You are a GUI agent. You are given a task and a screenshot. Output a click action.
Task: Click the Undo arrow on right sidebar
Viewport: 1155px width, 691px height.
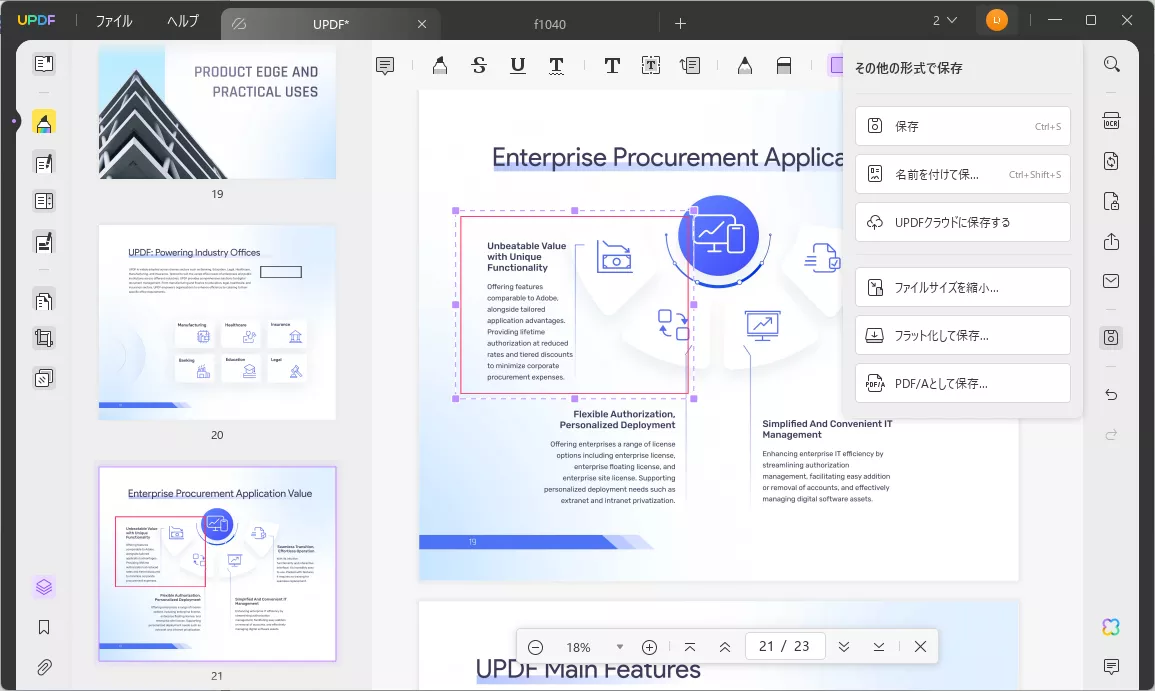[1112, 395]
